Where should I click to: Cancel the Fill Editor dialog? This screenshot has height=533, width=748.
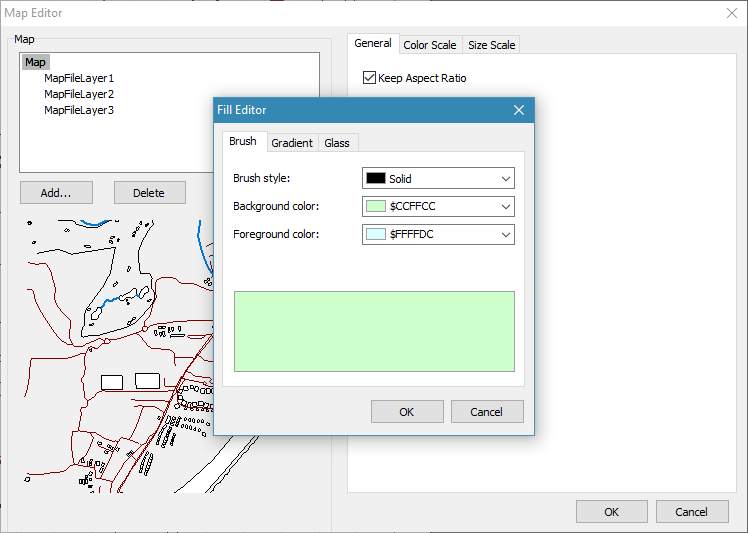coord(487,412)
